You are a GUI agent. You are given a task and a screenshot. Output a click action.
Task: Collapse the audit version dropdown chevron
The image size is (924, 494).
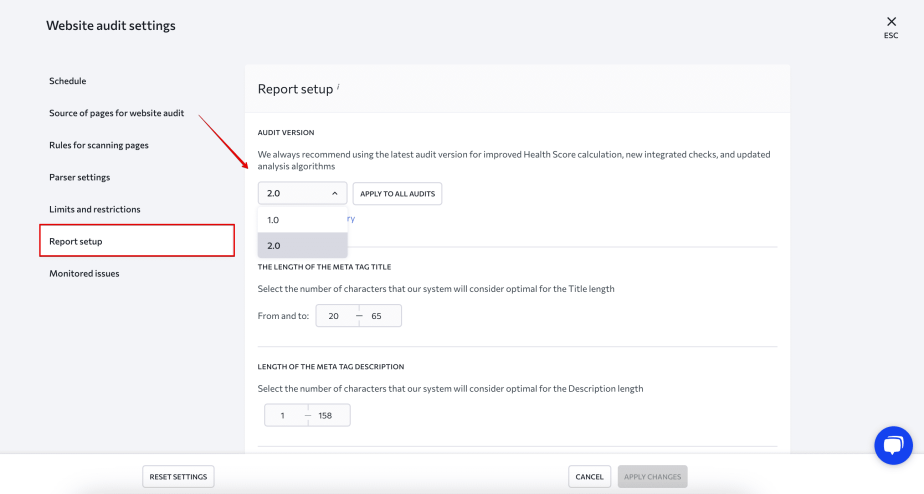pos(335,193)
